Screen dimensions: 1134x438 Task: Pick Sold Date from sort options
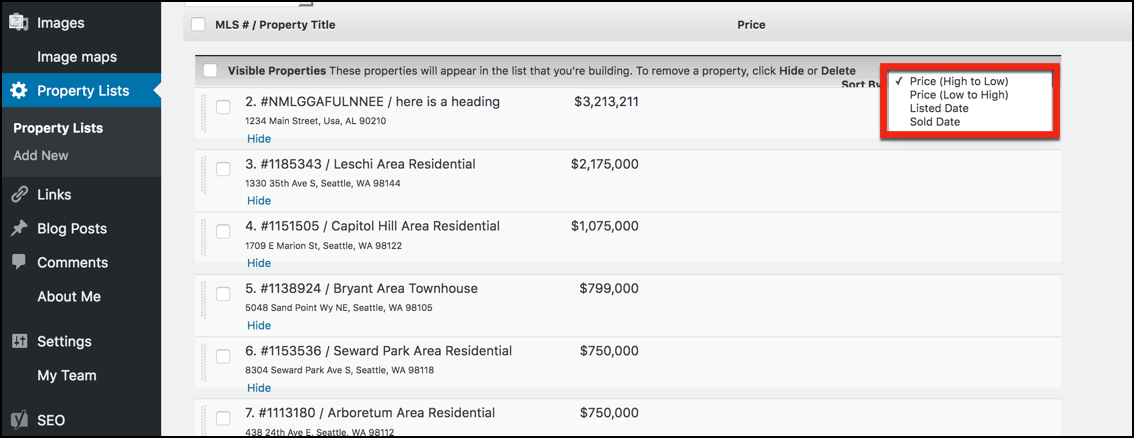click(x=934, y=122)
